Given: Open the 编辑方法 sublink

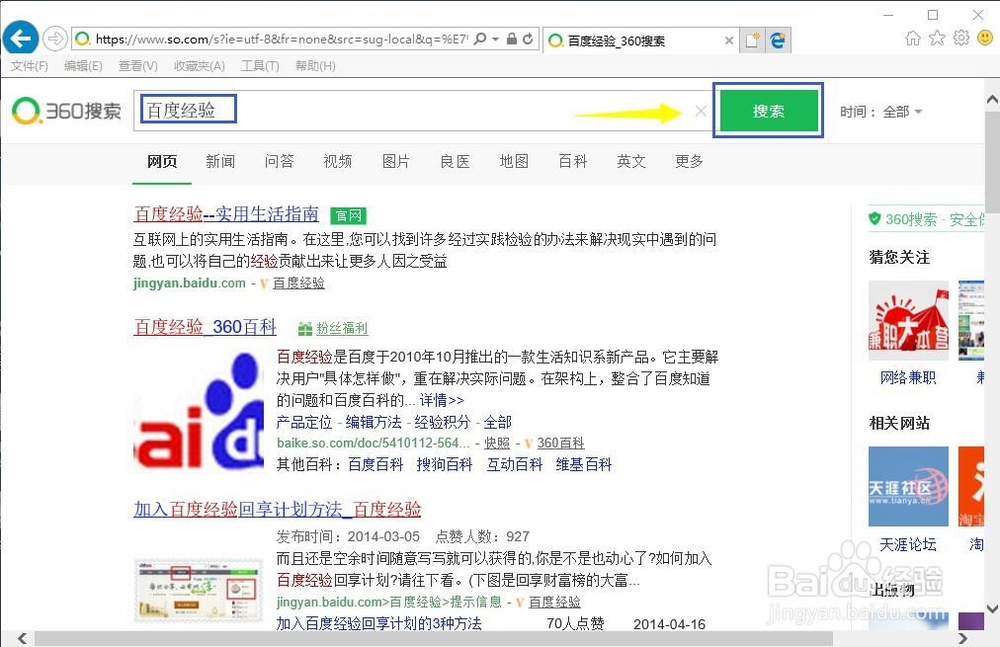Looking at the screenshot, I should coord(374,422).
